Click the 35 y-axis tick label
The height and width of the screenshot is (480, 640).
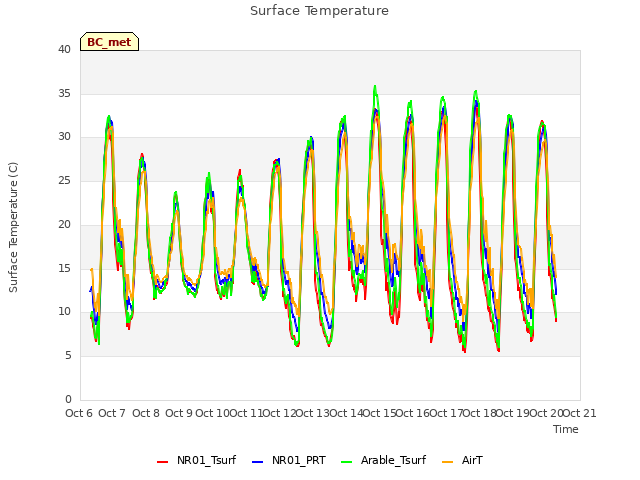[64, 93]
